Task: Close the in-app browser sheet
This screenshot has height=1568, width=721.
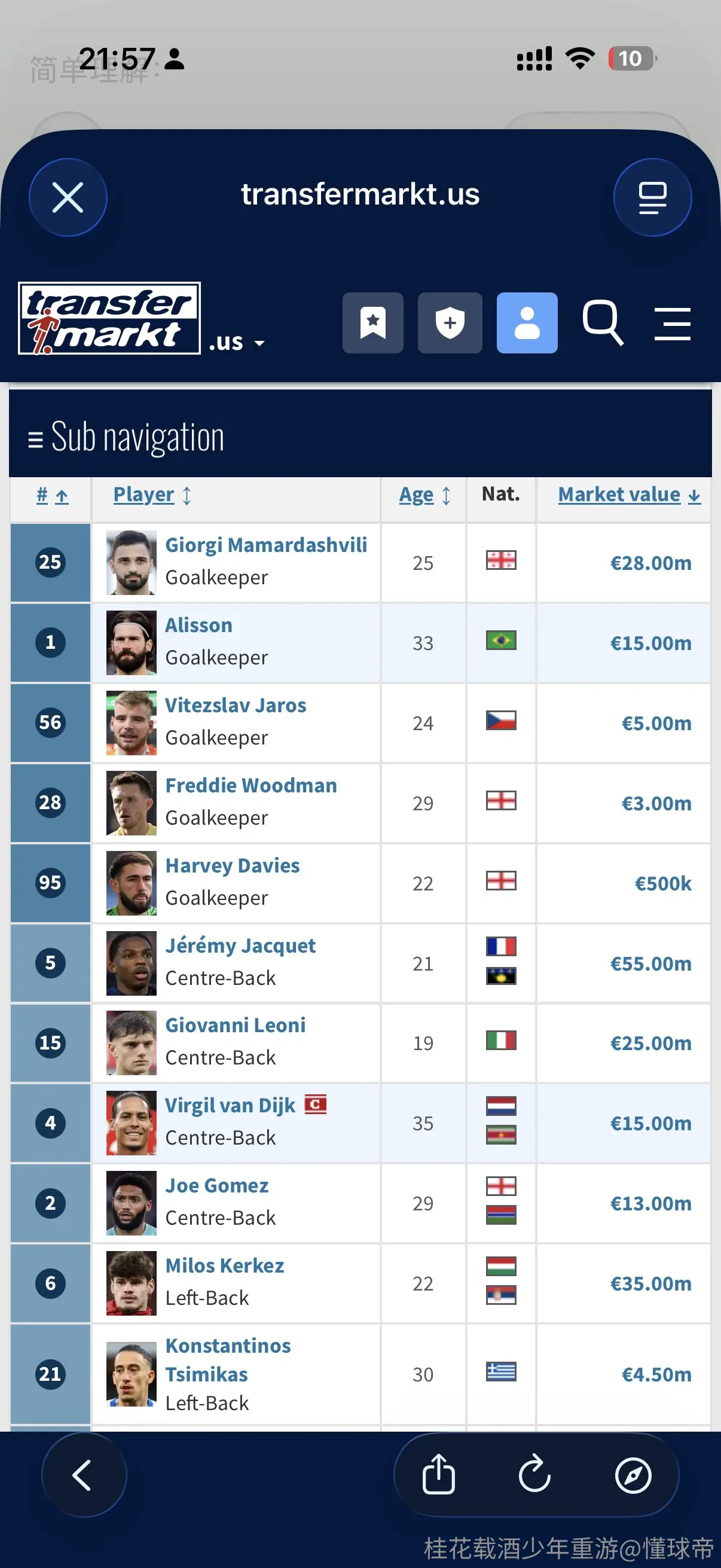Action: coord(68,197)
